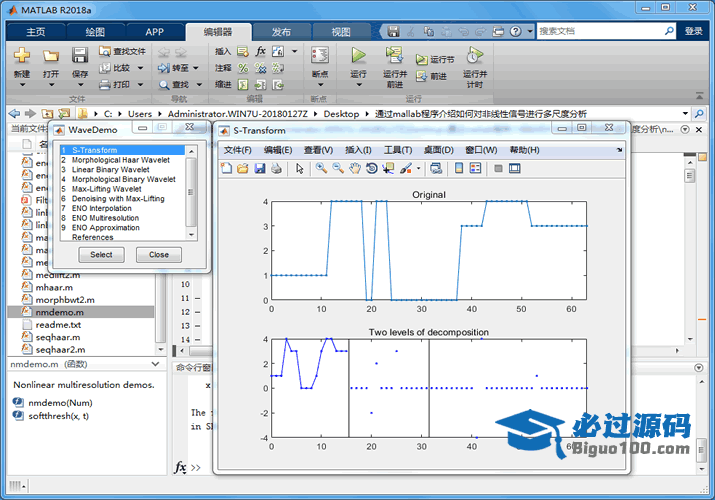The height and width of the screenshot is (500, 715).
Task: Click Open File icon in S-Transform toolbar
Action: pyautogui.click(x=243, y=168)
